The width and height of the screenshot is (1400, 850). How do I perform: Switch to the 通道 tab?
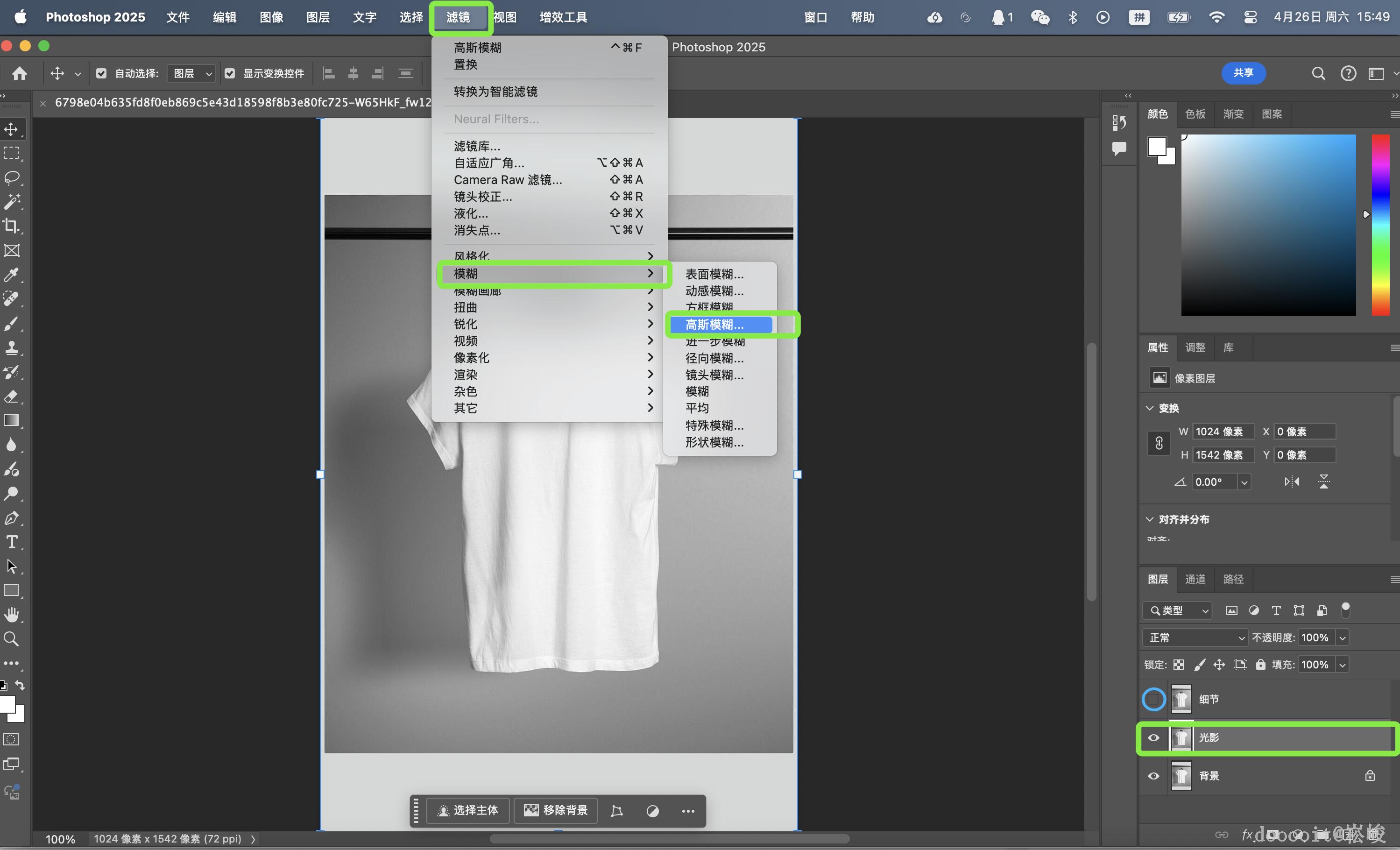1195,579
